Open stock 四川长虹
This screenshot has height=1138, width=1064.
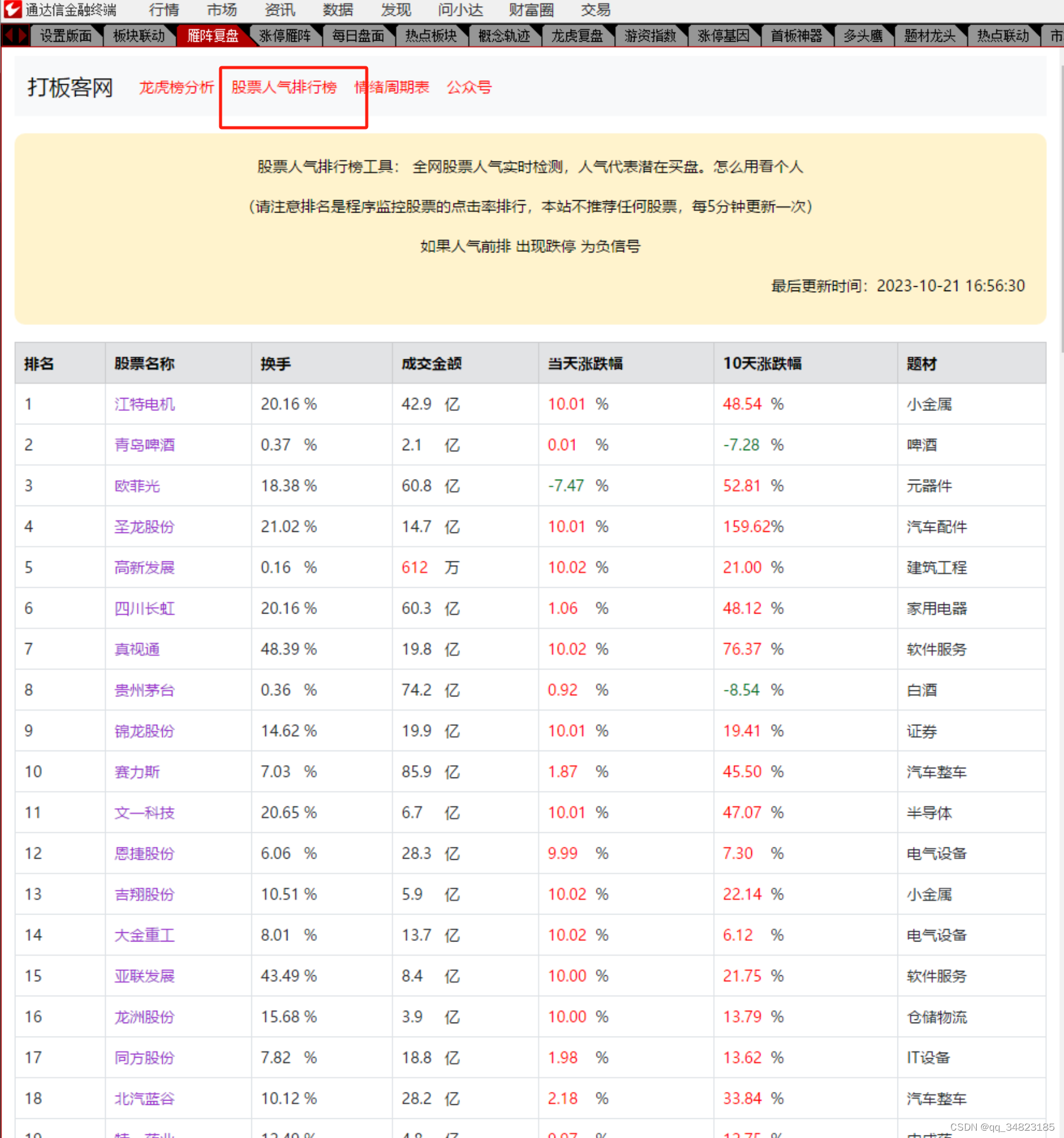tap(144, 608)
